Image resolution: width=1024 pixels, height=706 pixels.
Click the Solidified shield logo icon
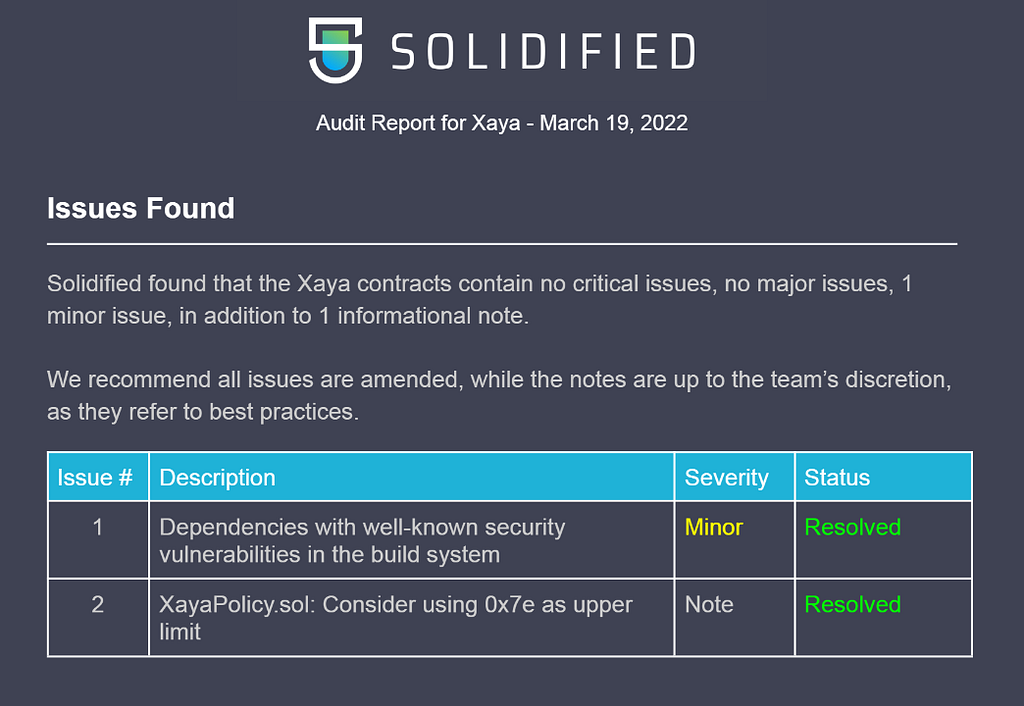click(336, 50)
